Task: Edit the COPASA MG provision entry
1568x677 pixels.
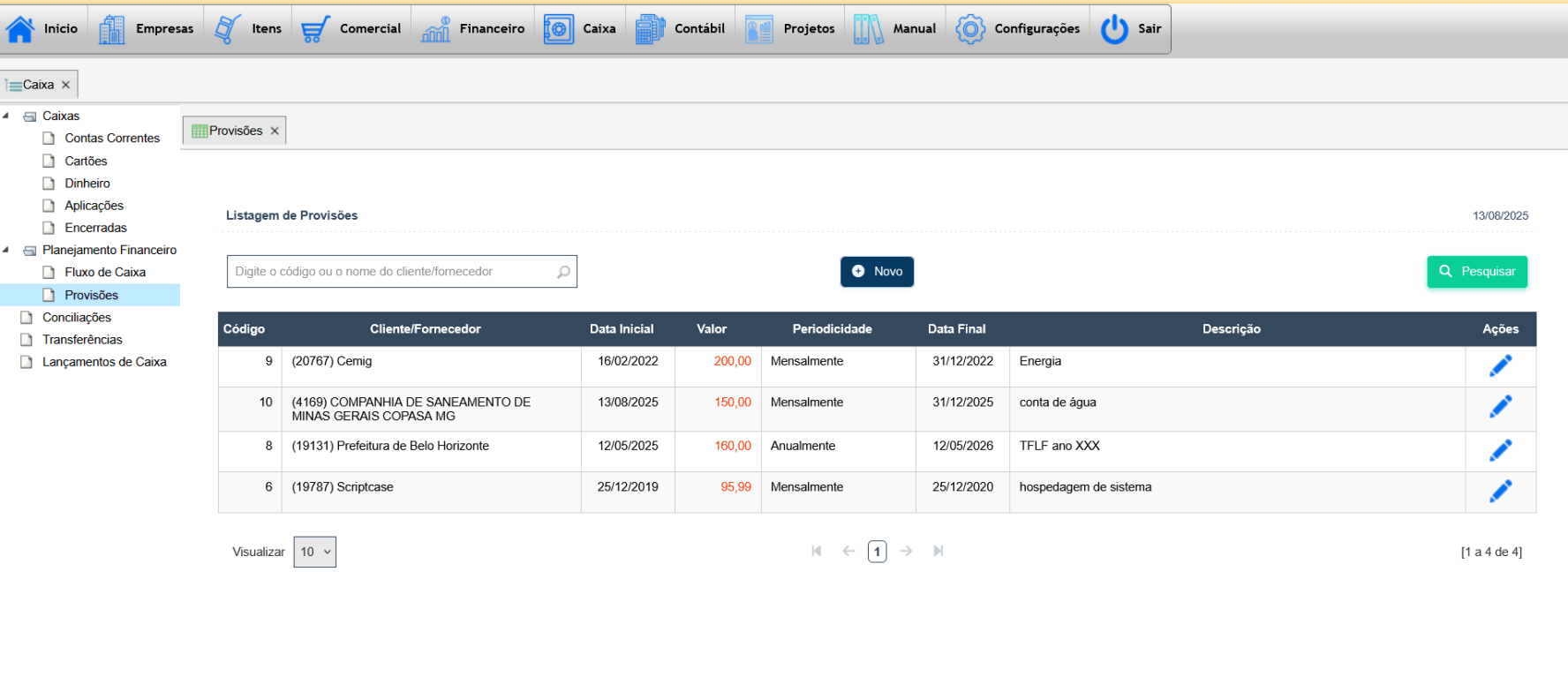Action: pyautogui.click(x=1500, y=406)
